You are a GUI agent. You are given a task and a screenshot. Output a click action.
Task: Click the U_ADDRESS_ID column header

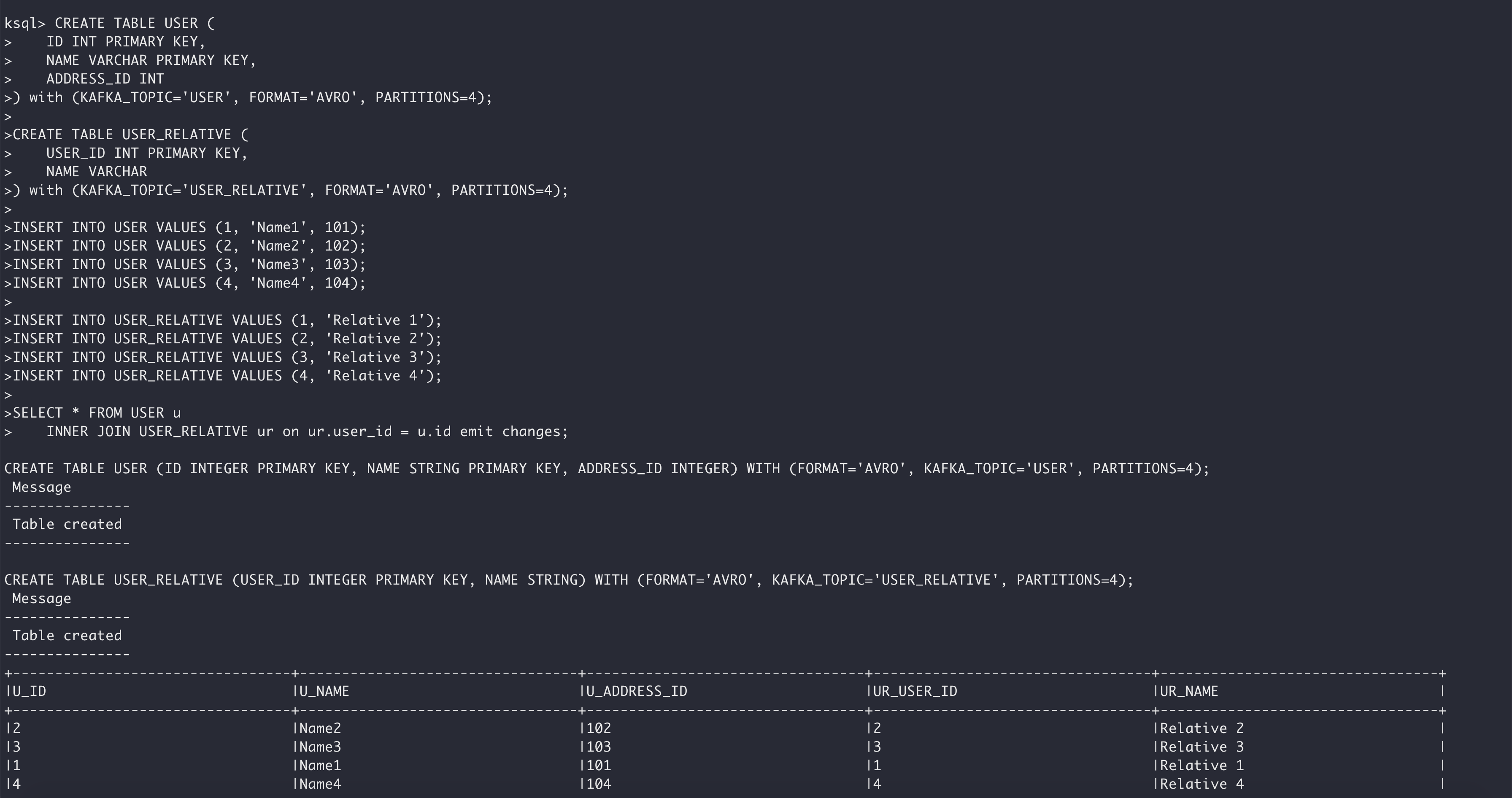[x=636, y=691]
